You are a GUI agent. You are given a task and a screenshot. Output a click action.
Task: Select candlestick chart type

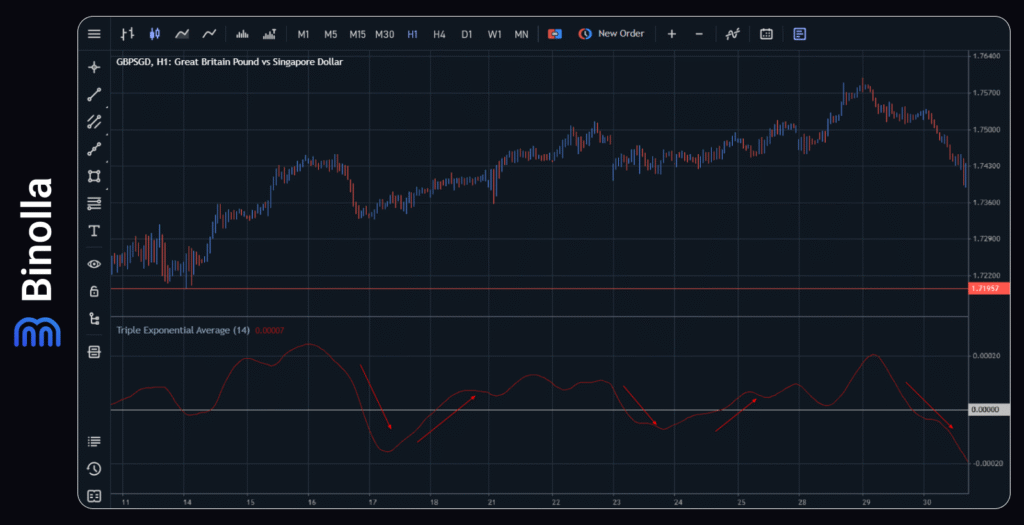point(154,34)
